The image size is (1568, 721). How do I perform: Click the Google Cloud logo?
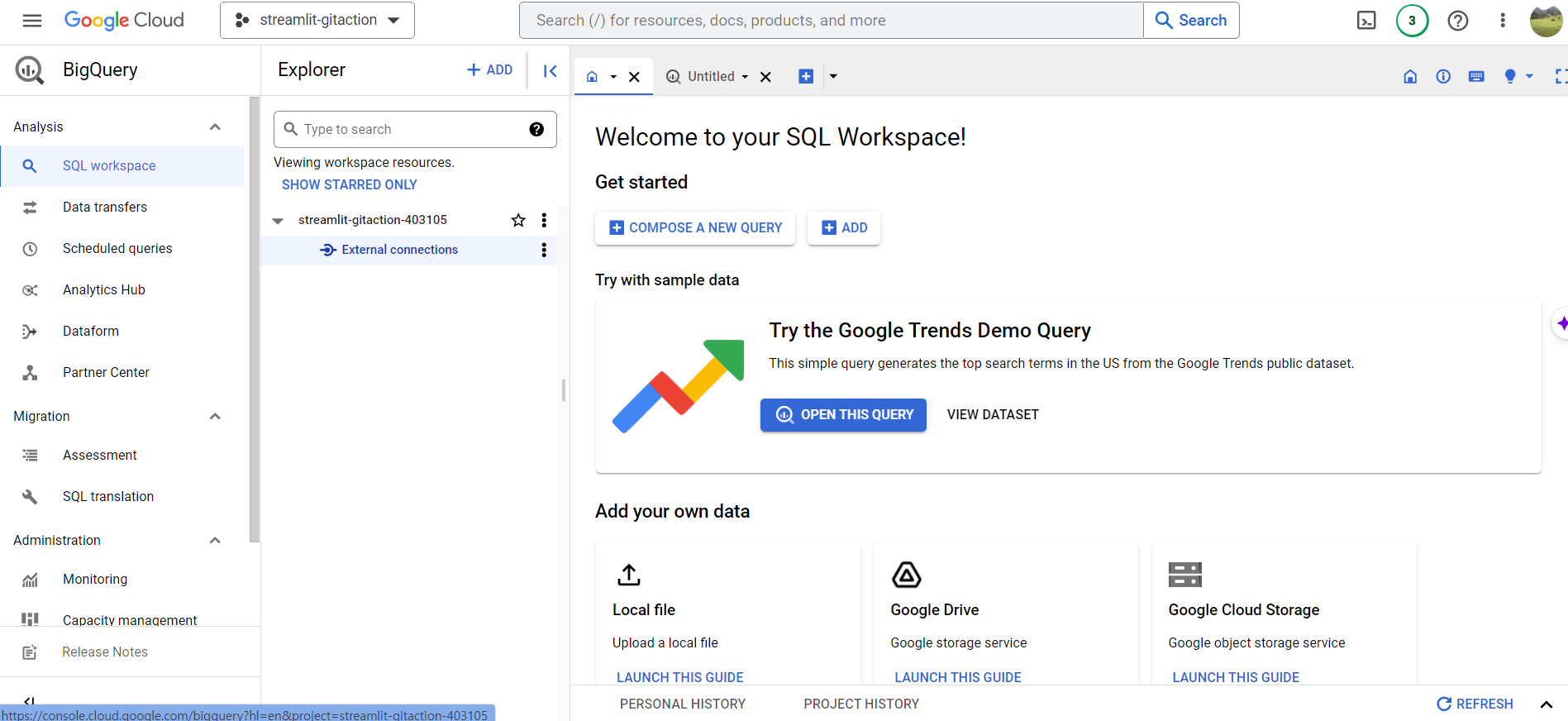tap(124, 21)
